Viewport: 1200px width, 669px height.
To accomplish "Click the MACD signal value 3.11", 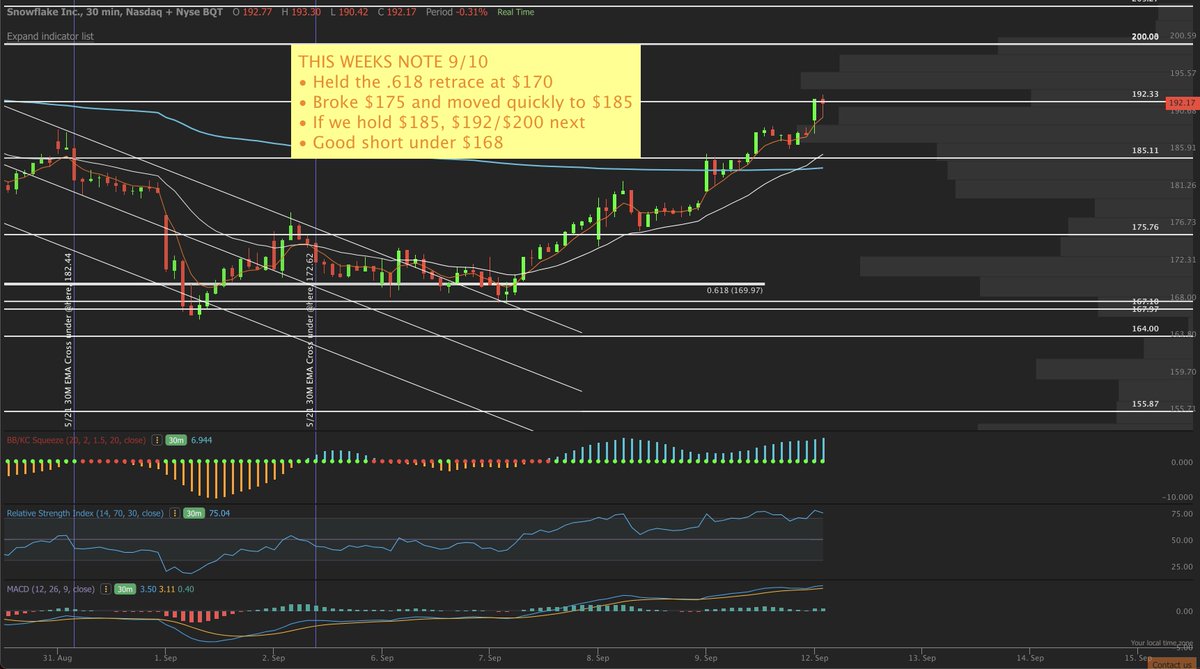I will click(165, 590).
